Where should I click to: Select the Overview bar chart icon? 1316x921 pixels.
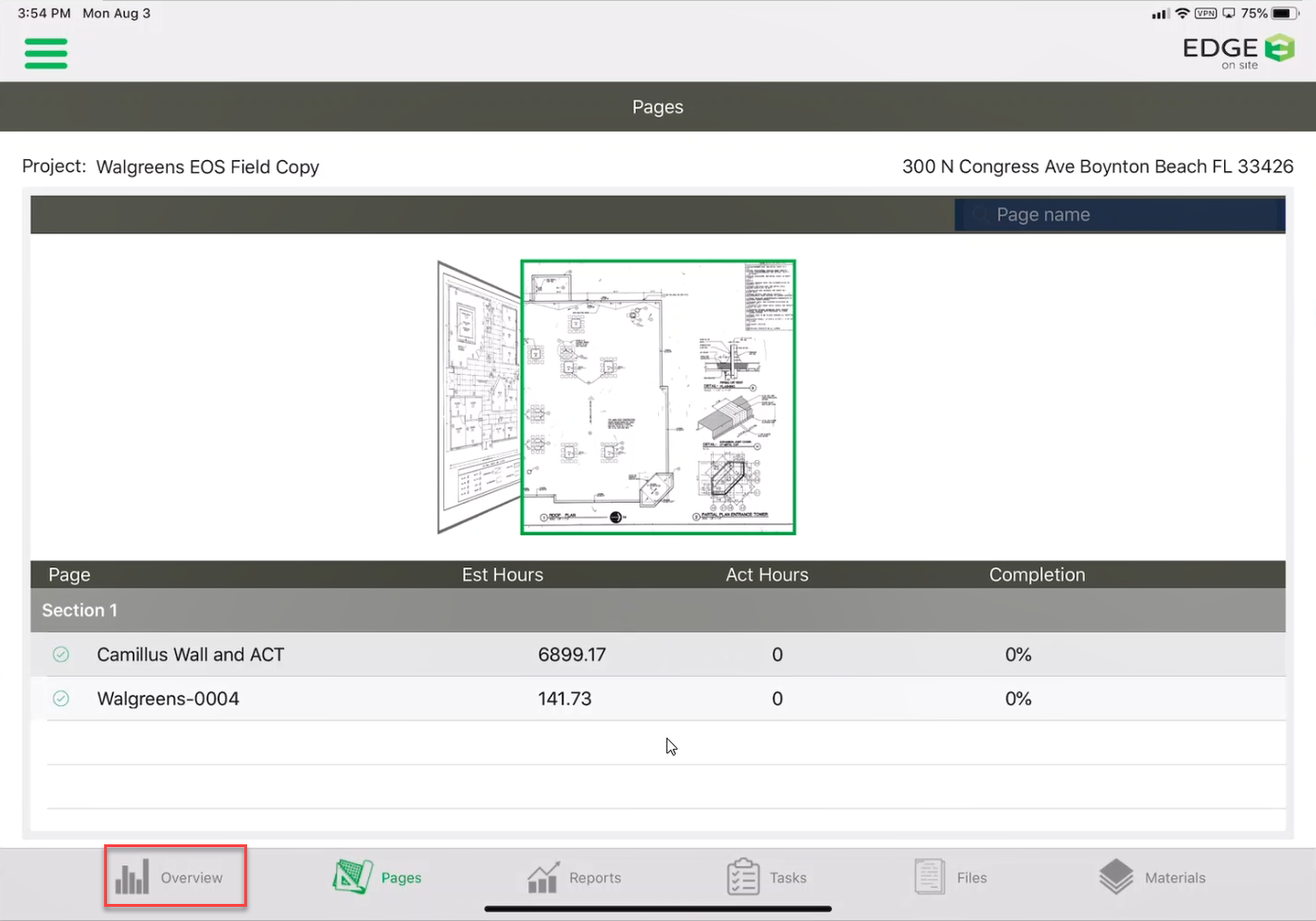(x=133, y=877)
